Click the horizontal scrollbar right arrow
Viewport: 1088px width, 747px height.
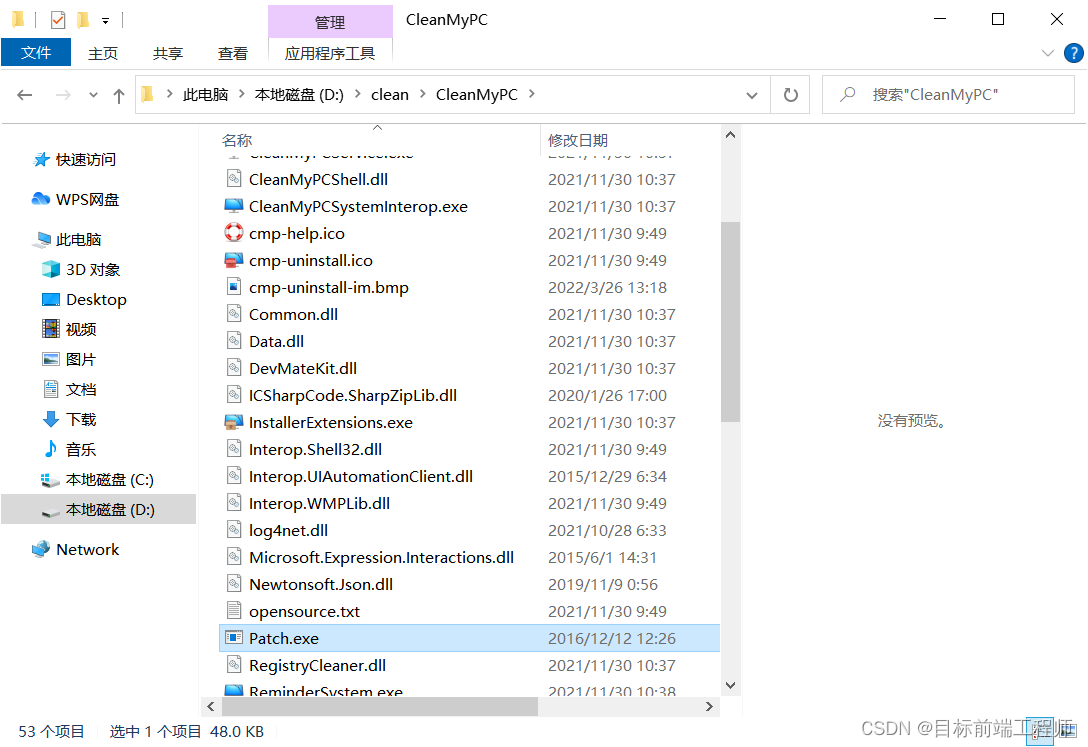tap(708, 707)
